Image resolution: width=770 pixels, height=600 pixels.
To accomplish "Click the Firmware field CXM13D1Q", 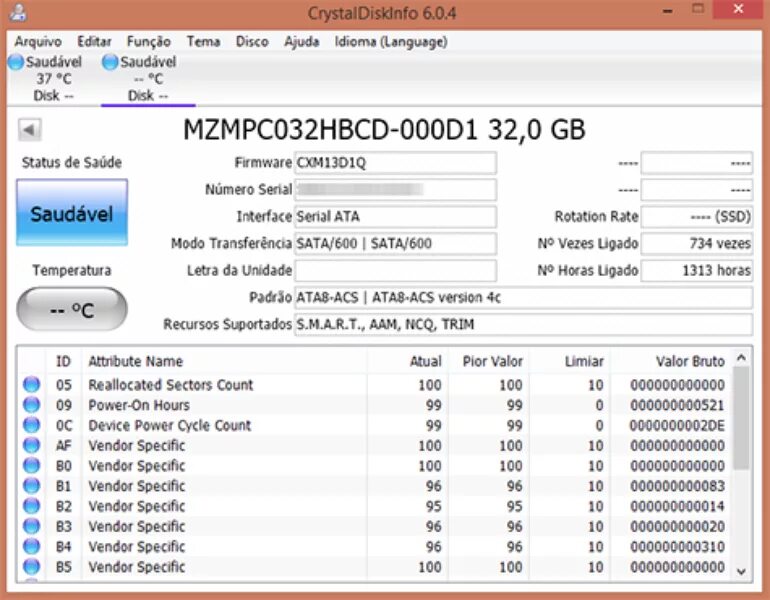I will coord(395,163).
